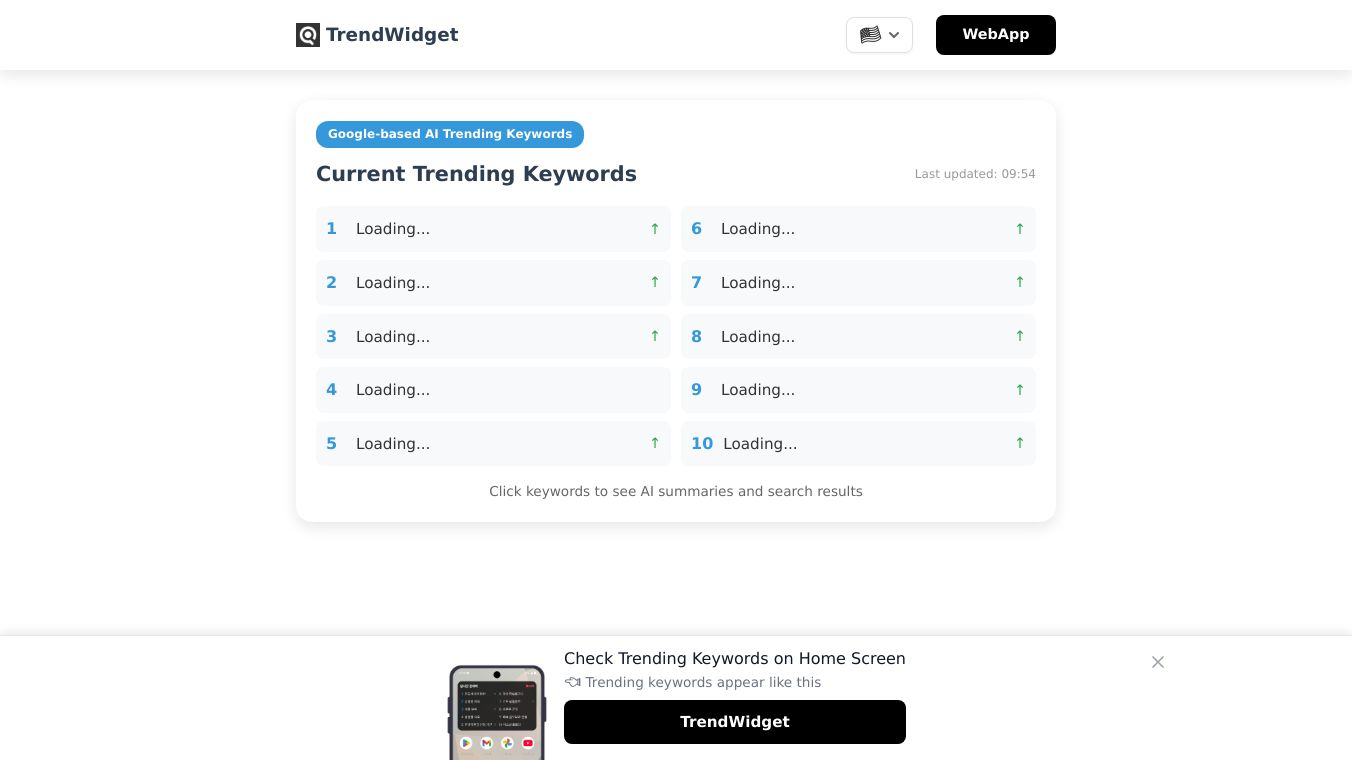Open the WebApp page
This screenshot has height=760, width=1352.
pyautogui.click(x=996, y=35)
